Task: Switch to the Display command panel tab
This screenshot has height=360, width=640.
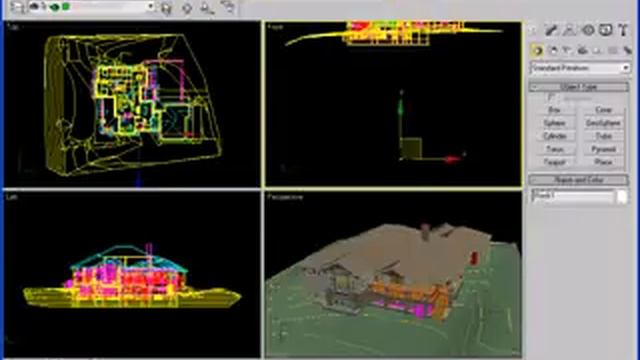Action: (x=606, y=30)
